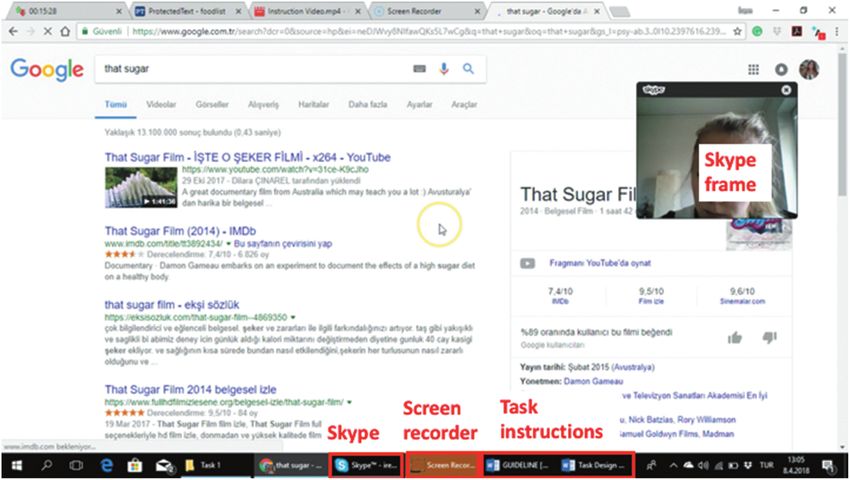Screen dimensions: 850x480
Task: Switch to the Instruction Video.mp4 browser tab
Action: pos(308,11)
